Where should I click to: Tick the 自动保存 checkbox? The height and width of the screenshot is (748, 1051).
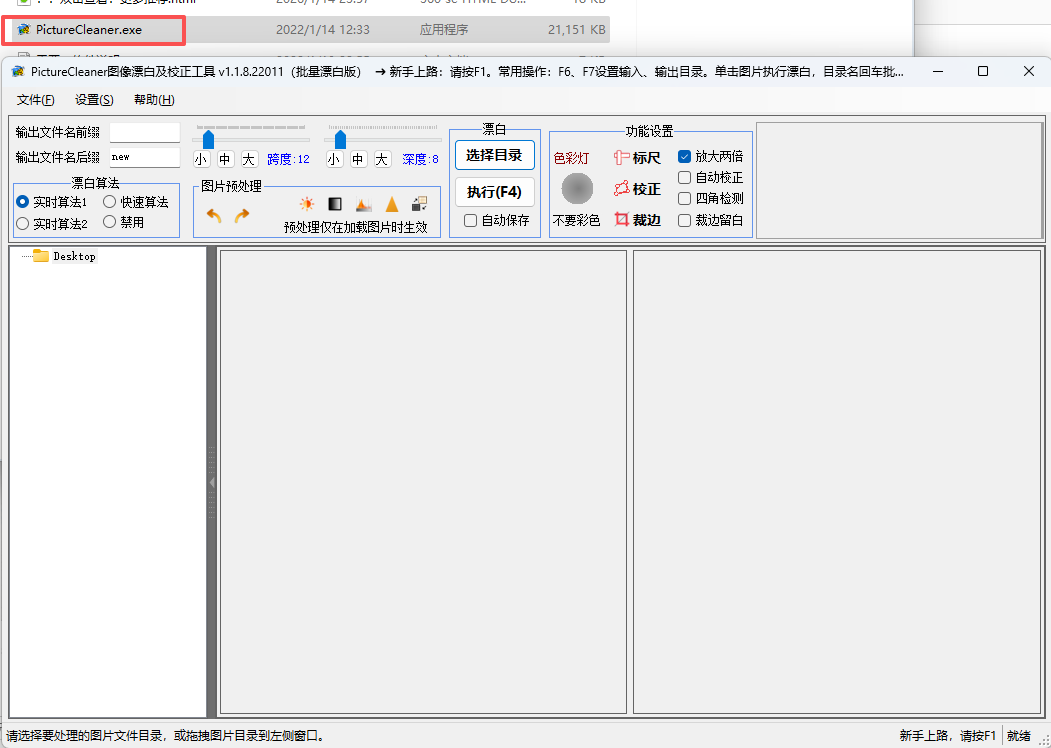pyautogui.click(x=471, y=221)
